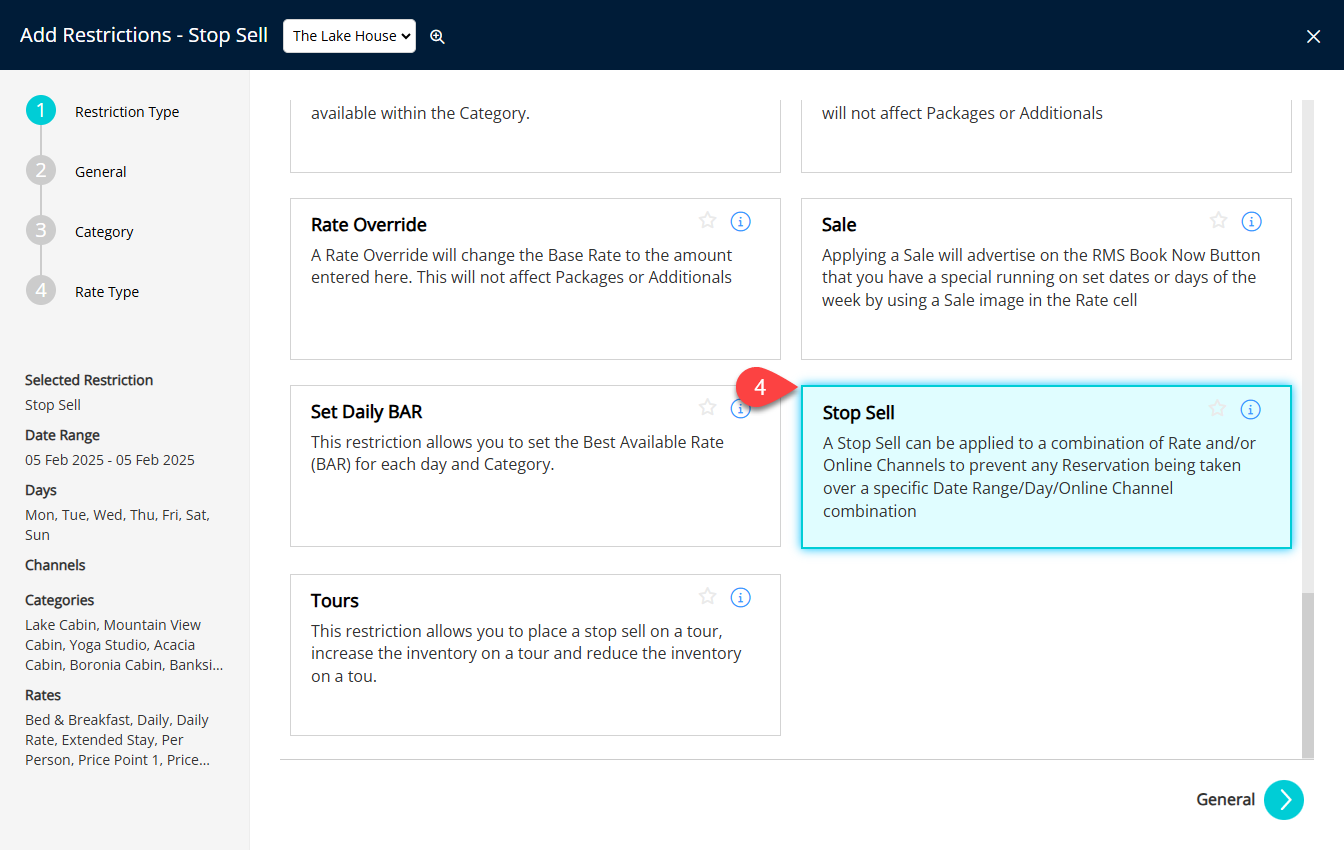1344x850 pixels.
Task: Click the General next arrow button
Action: (1284, 800)
